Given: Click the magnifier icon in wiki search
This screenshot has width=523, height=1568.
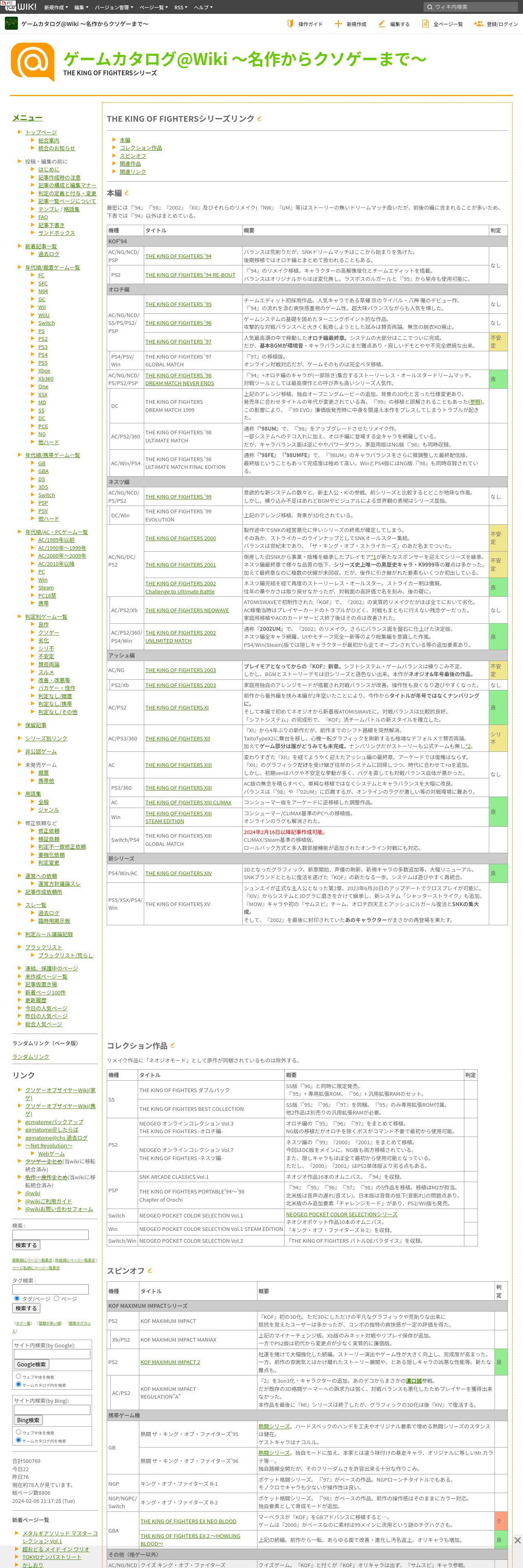Looking at the screenshot, I should (429, 7).
